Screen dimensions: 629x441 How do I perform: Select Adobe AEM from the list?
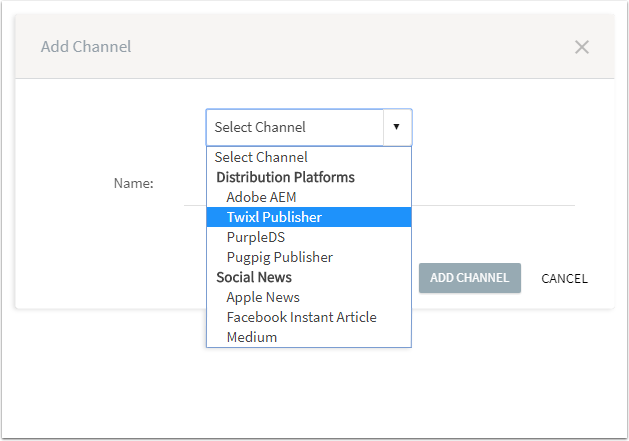pos(309,197)
